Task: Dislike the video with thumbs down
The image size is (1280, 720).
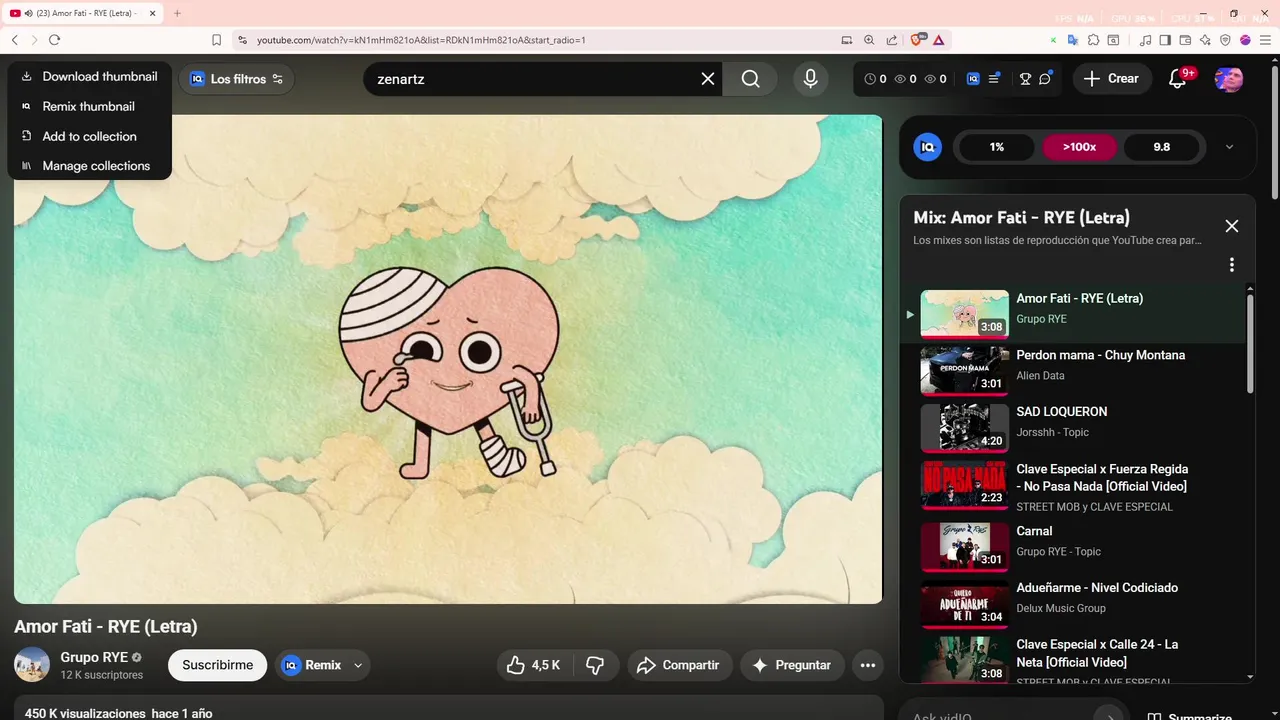Action: point(595,665)
